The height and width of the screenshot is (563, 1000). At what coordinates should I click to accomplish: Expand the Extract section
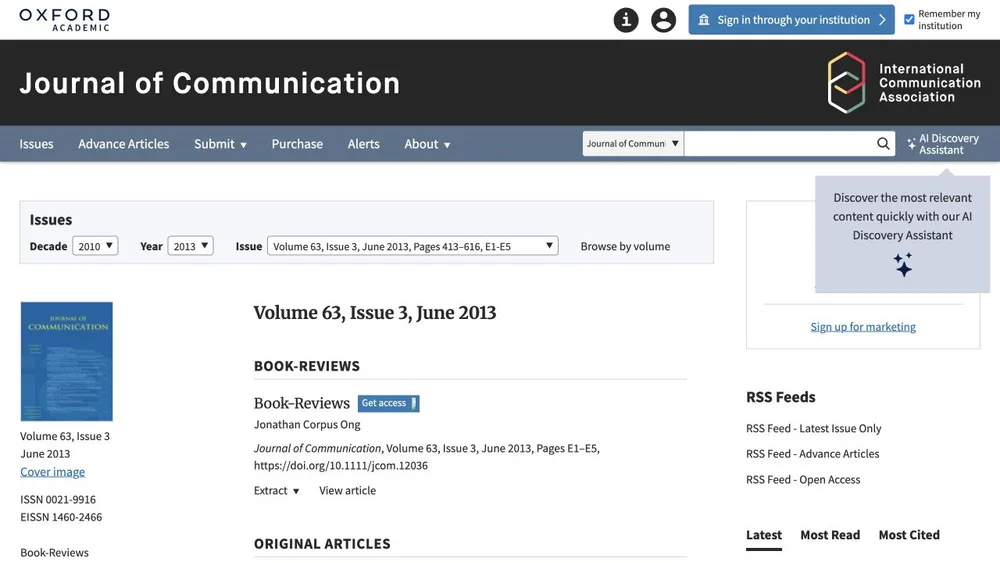276,490
